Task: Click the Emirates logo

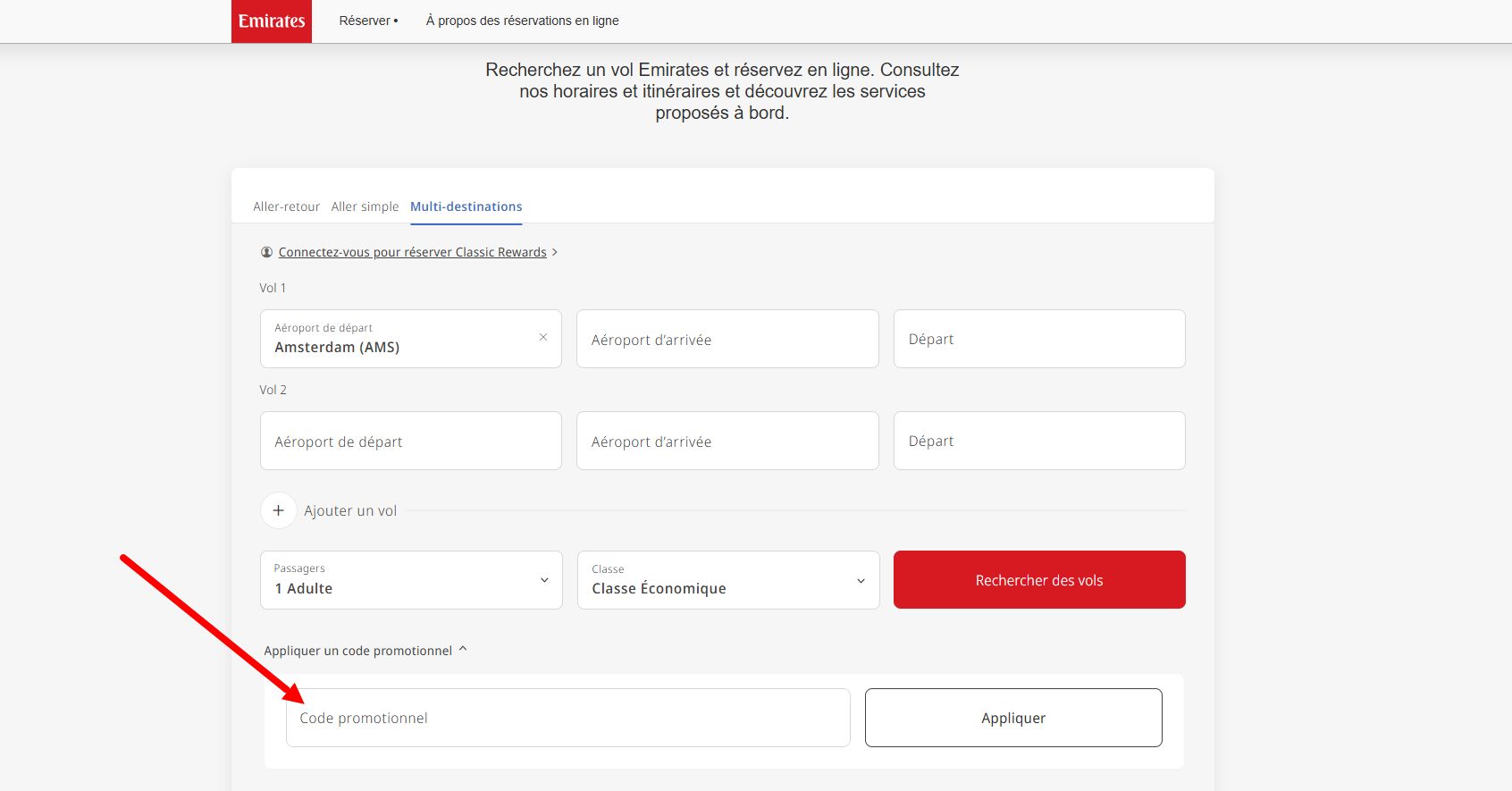Action: 272,21
